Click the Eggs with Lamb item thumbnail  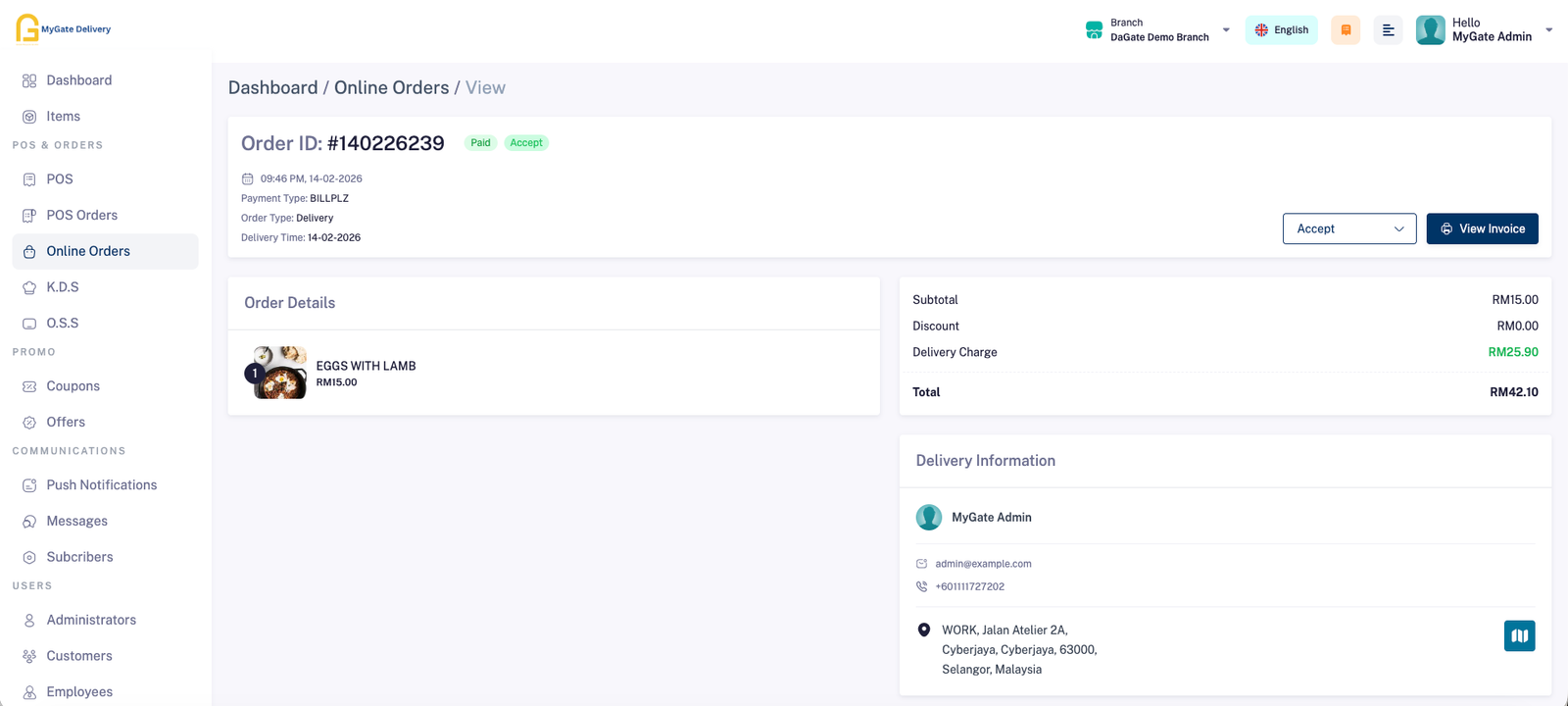click(x=279, y=373)
